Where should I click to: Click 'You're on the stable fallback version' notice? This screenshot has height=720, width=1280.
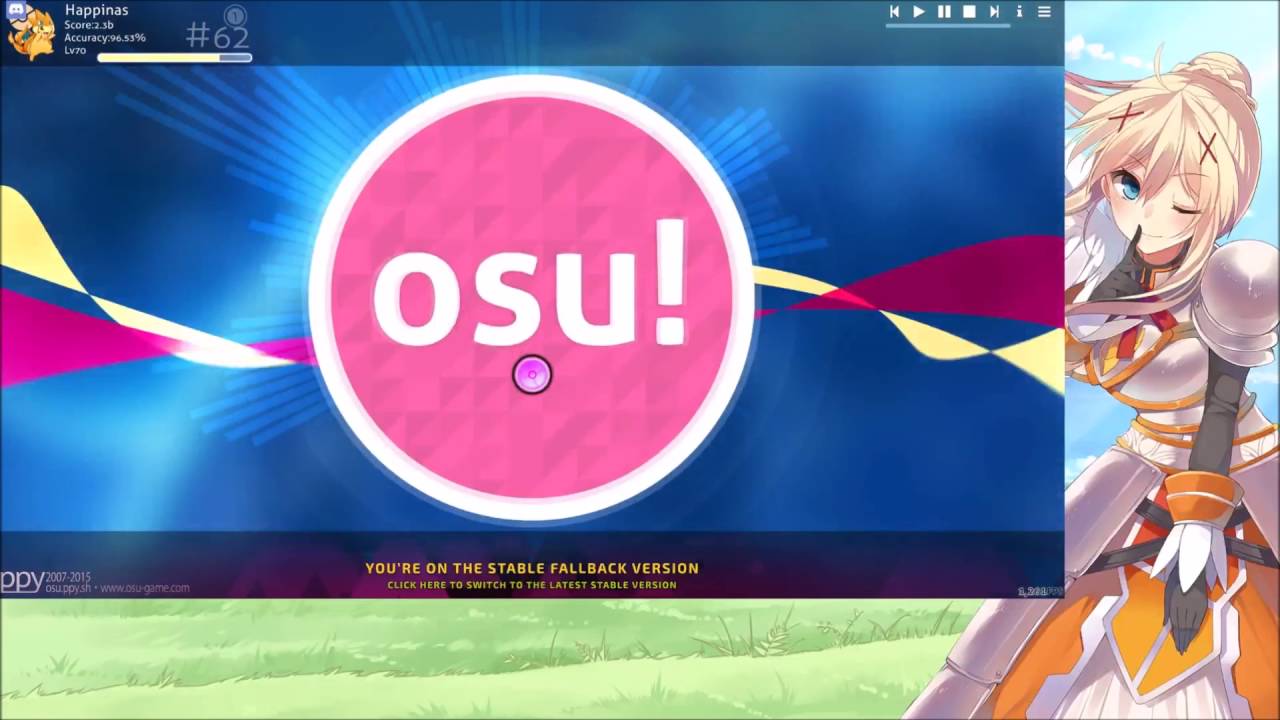tap(532, 568)
